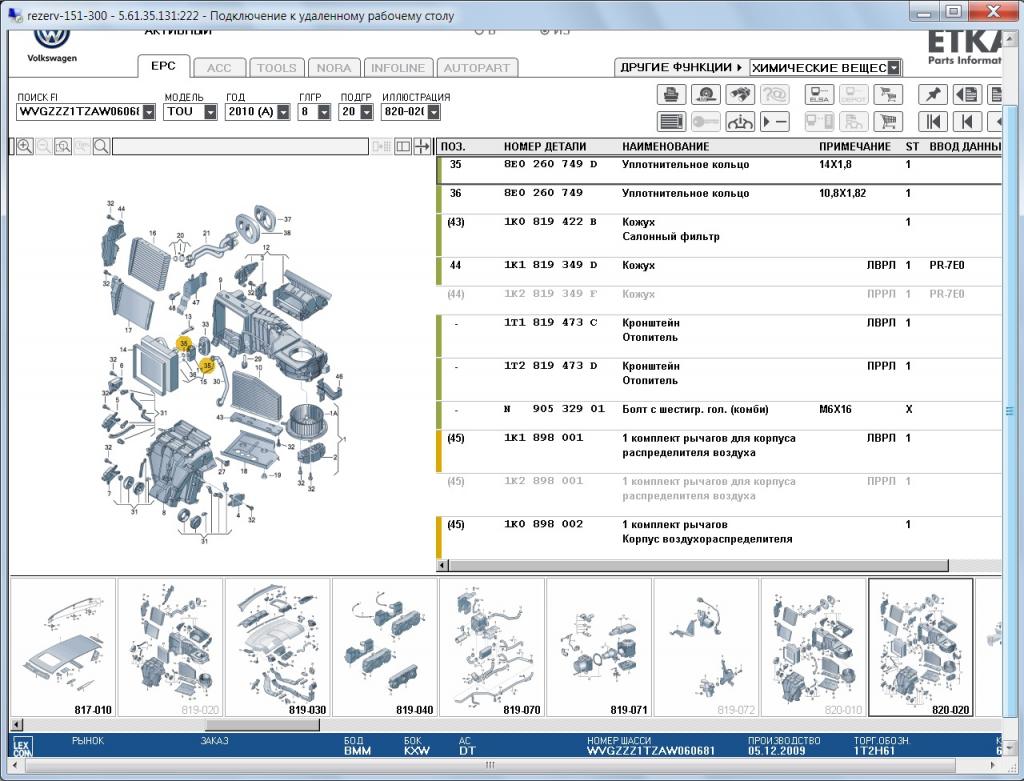Open the single shopping cart icon
This screenshot has height=781, width=1024.
[x=888, y=121]
